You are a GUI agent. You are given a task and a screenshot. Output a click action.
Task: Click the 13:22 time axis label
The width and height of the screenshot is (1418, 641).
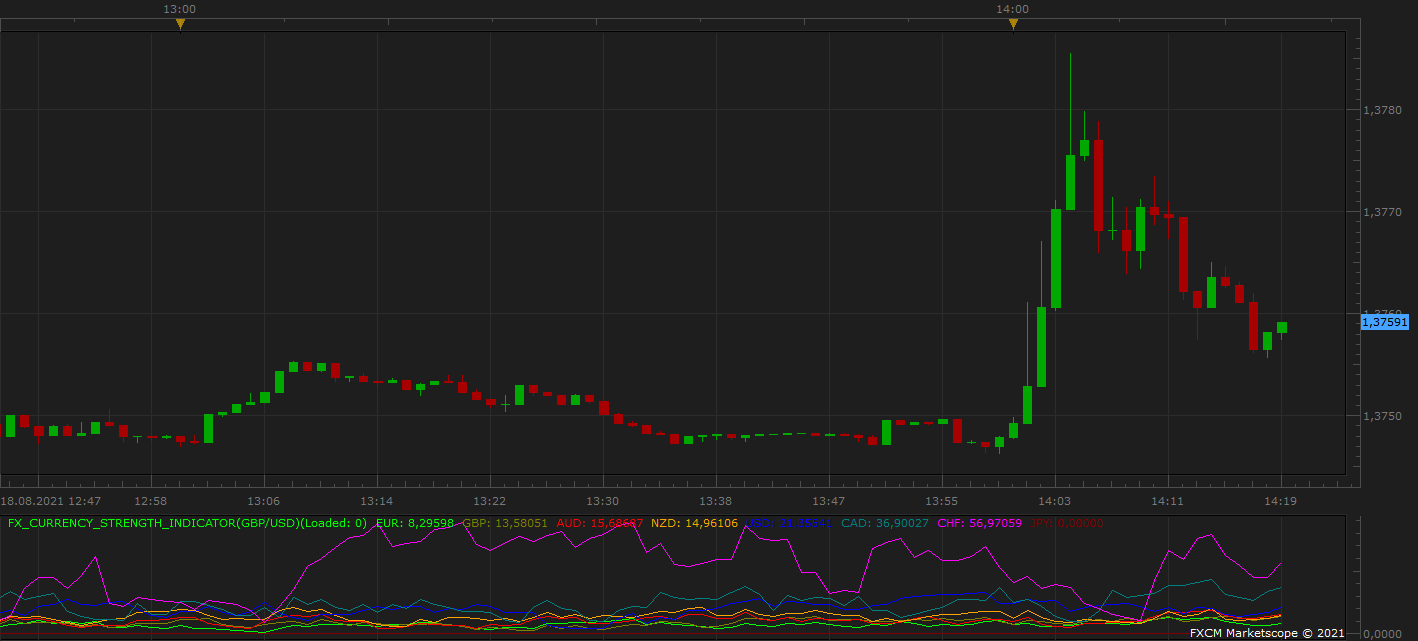tap(490, 500)
